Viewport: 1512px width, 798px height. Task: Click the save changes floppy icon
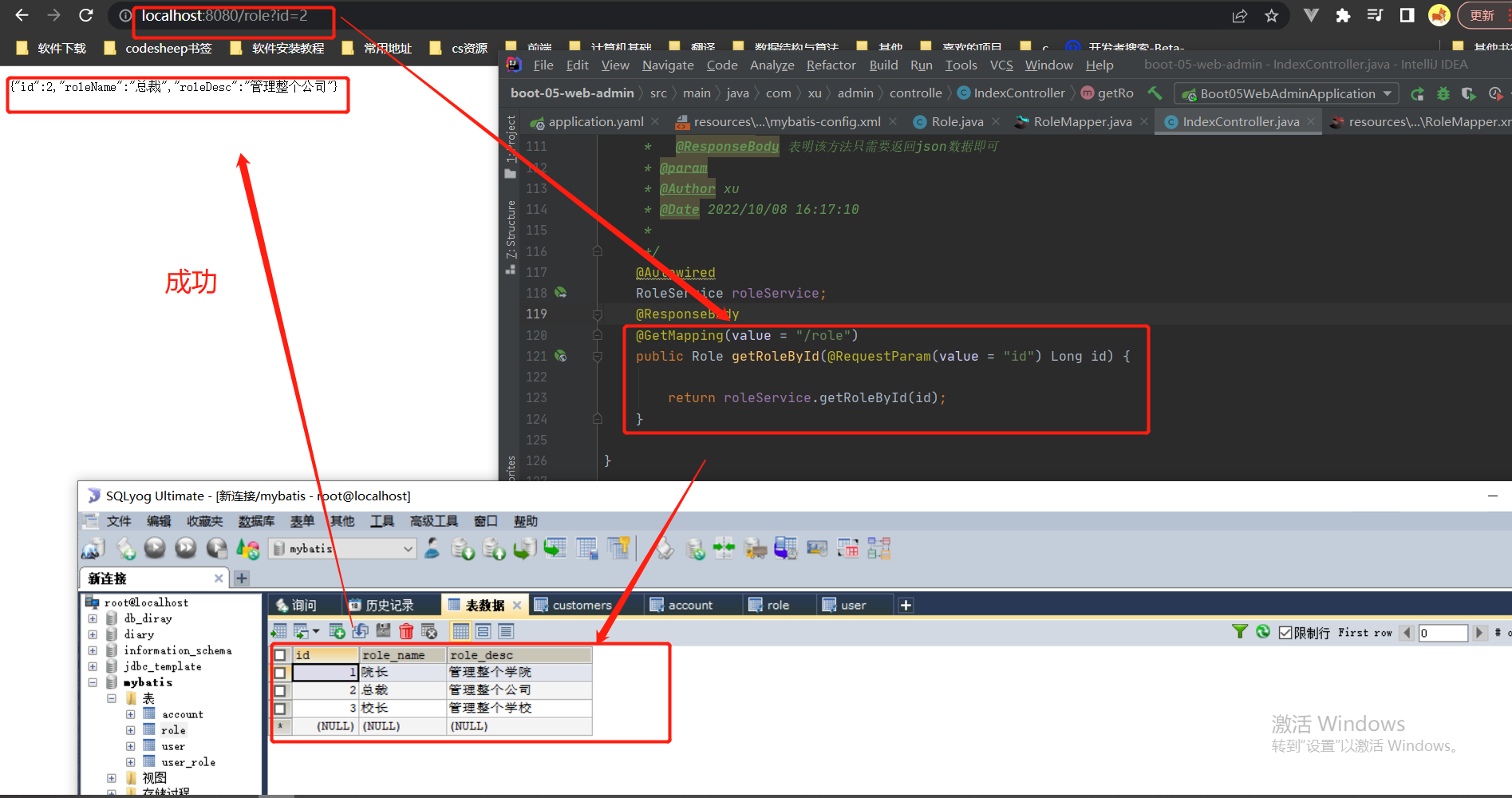pos(384,631)
